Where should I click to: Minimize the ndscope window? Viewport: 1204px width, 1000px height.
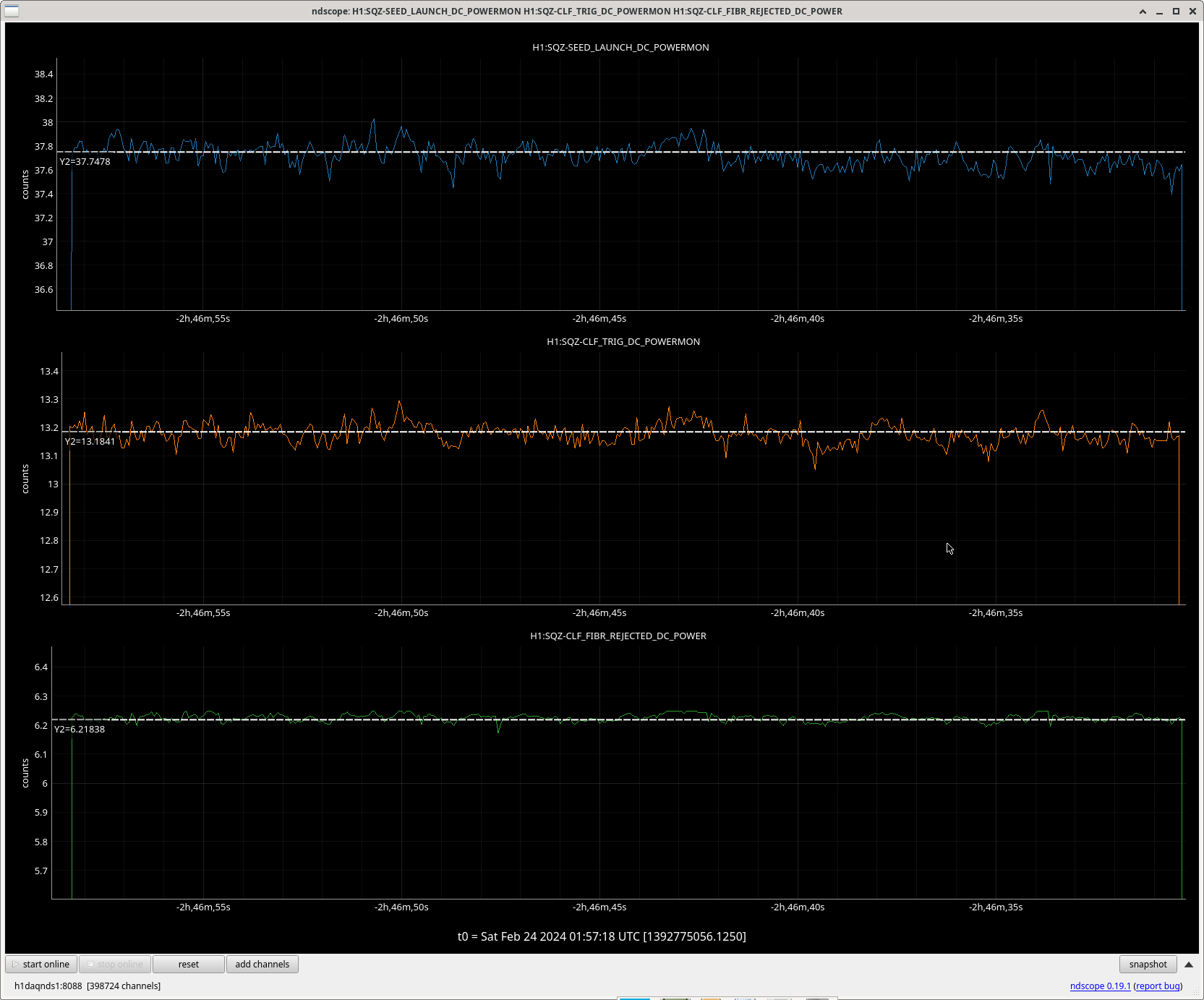coord(1159,11)
